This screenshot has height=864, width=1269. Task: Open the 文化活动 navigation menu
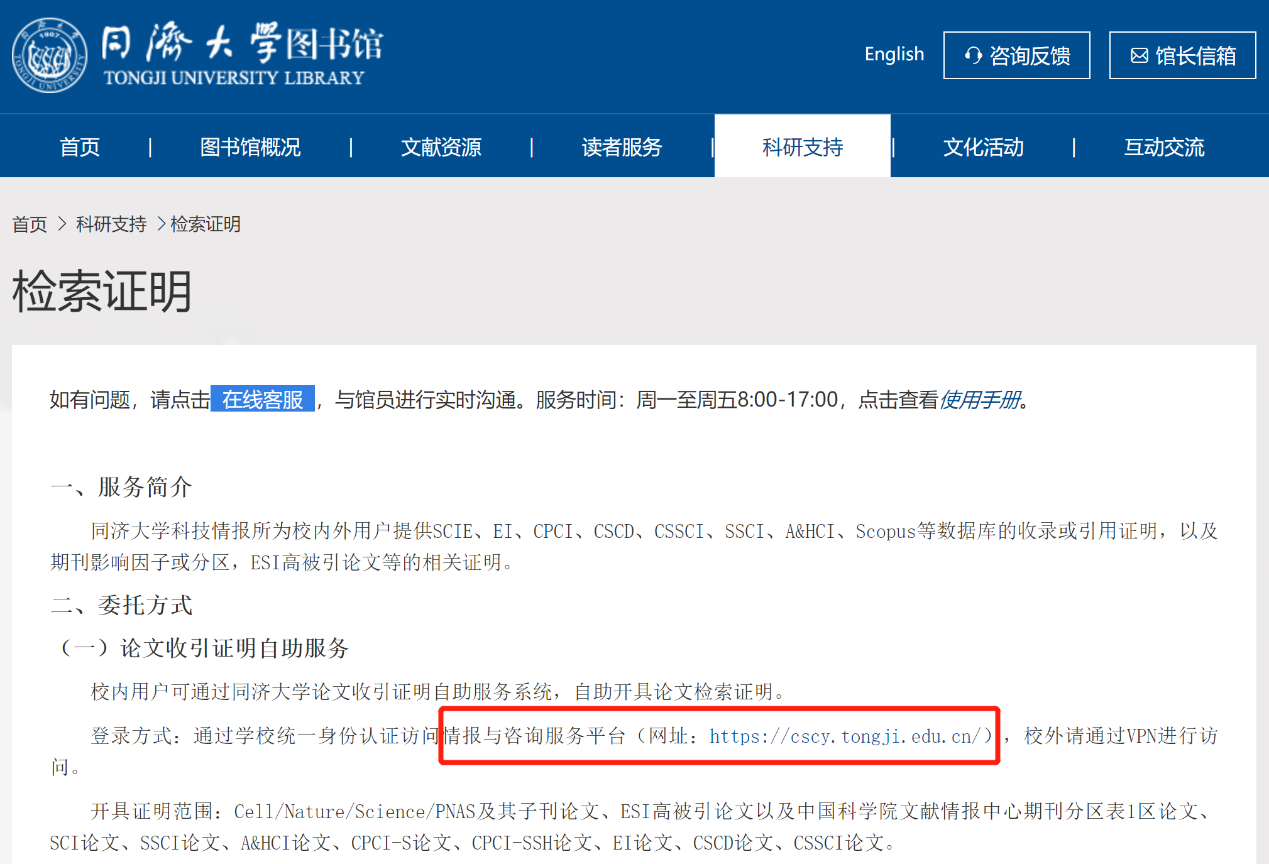(x=983, y=147)
